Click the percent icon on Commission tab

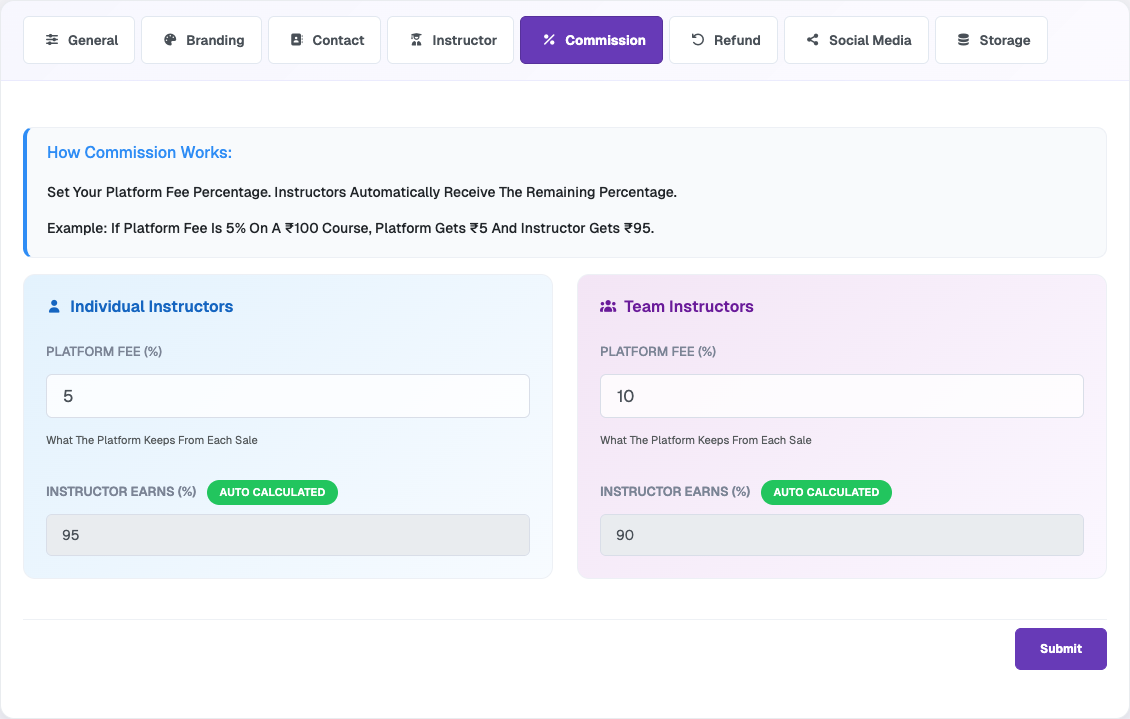click(549, 40)
